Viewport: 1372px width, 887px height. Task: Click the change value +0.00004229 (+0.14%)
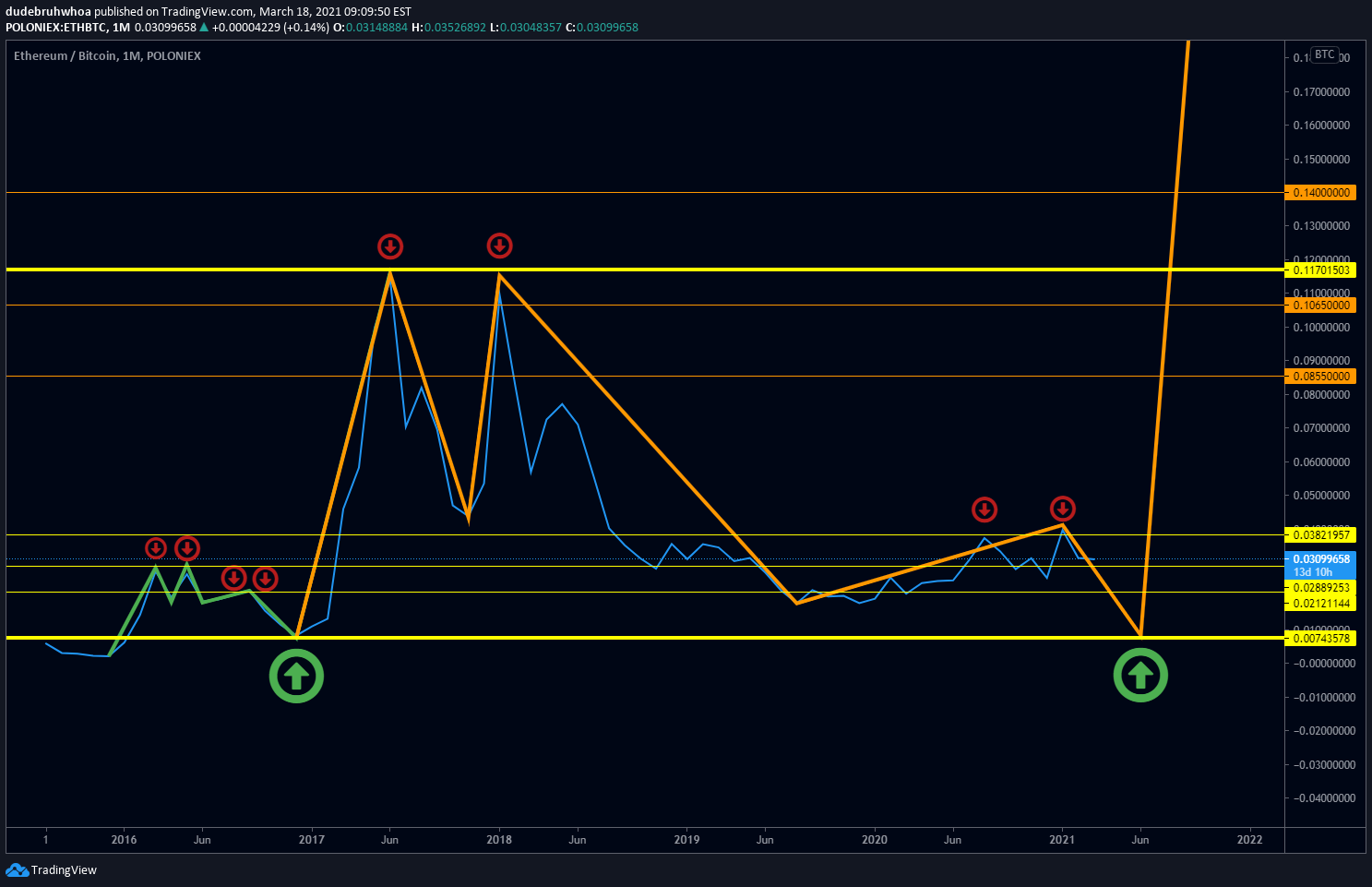click(x=270, y=27)
